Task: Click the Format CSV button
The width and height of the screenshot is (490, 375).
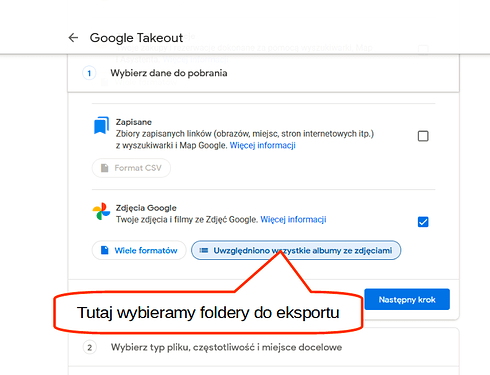Action: 131,168
